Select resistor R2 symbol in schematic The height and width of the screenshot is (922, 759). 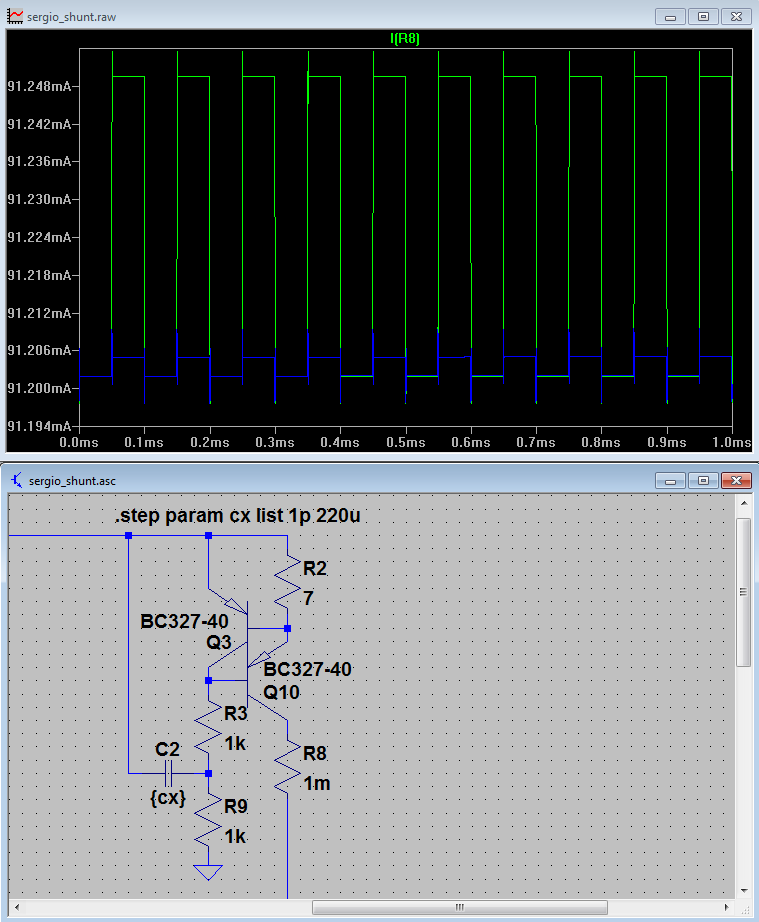click(287, 582)
